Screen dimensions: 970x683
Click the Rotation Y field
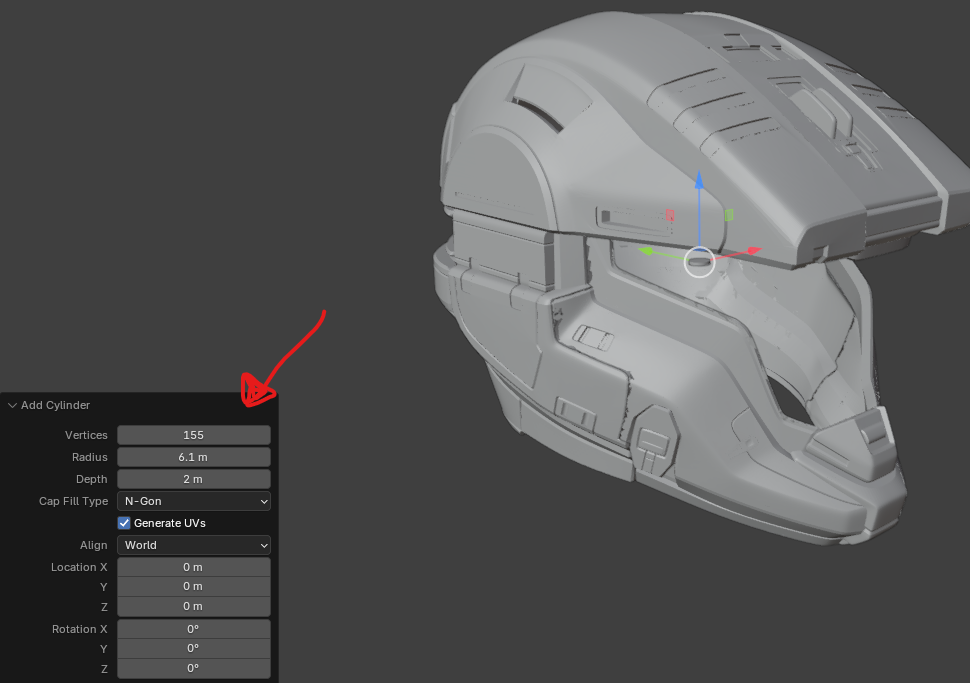tap(194, 648)
